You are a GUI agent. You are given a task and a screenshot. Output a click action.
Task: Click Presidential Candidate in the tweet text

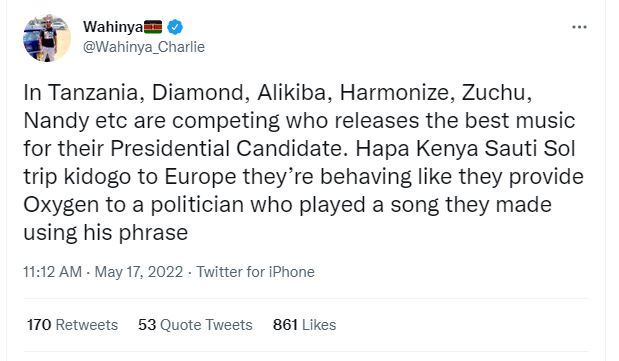tap(229, 149)
